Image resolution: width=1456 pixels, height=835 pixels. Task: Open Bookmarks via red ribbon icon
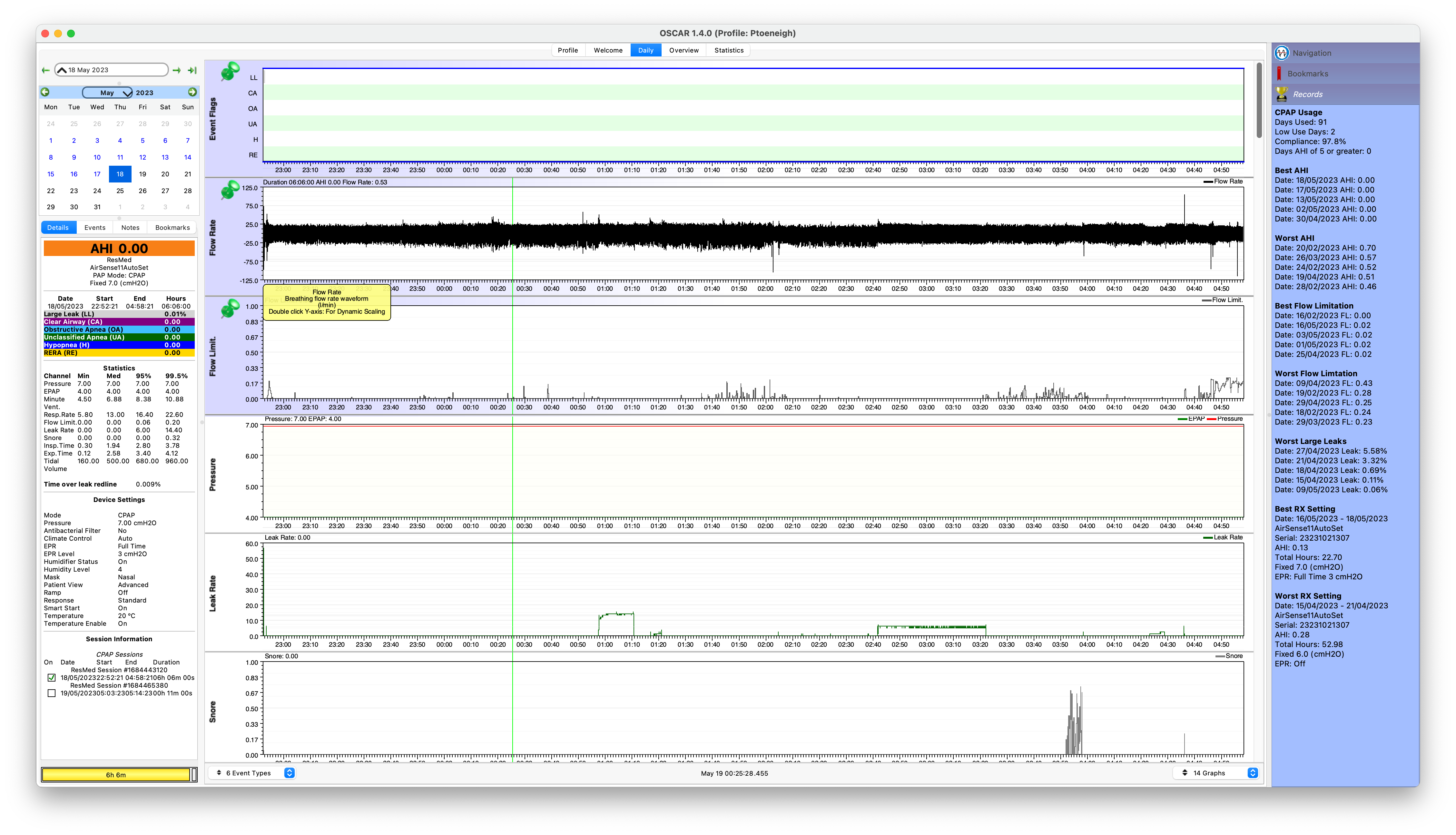(1279, 74)
